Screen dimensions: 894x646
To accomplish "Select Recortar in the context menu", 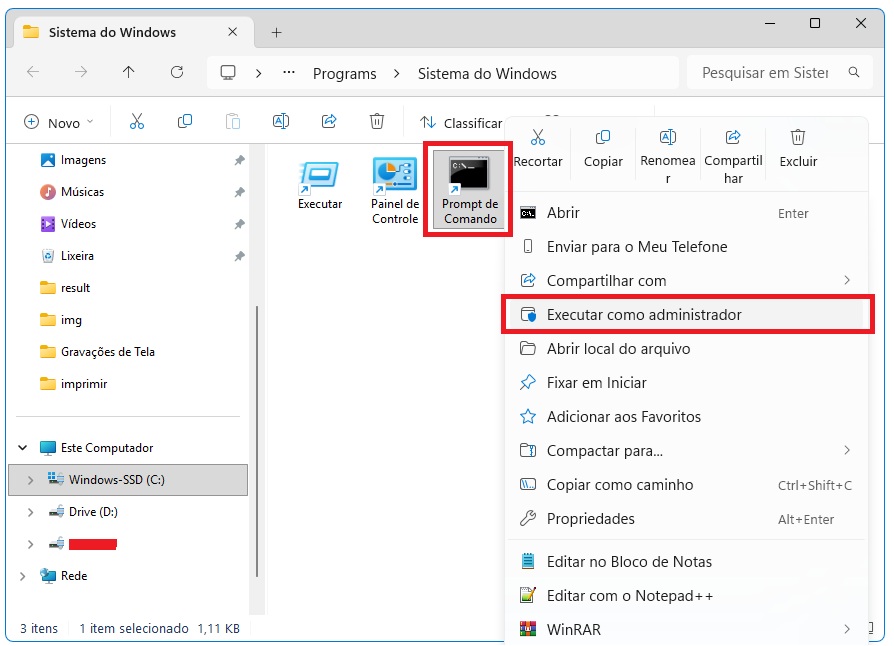I will point(538,148).
